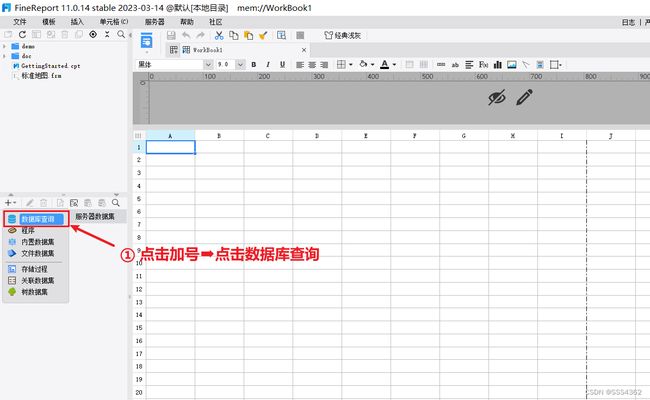Align cell text left
This screenshot has height=400, width=650.
point(300,65)
